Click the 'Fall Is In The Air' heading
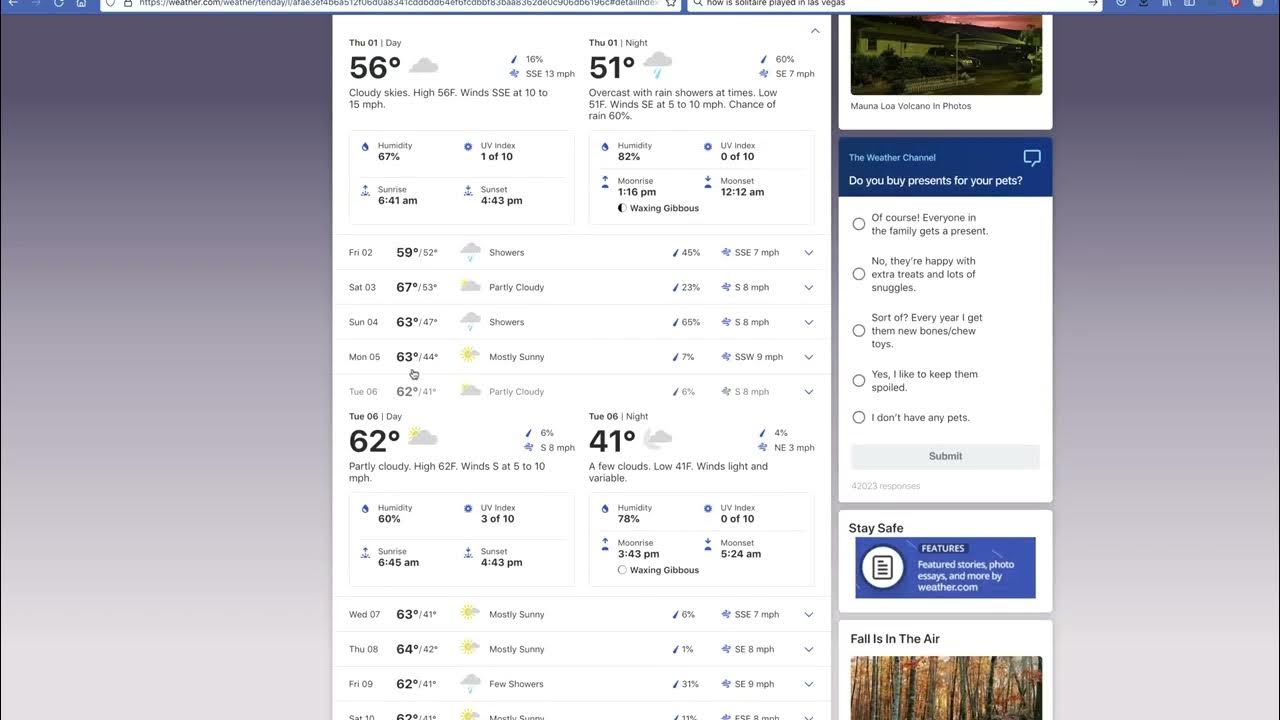This screenshot has width=1280, height=720. pos(895,639)
